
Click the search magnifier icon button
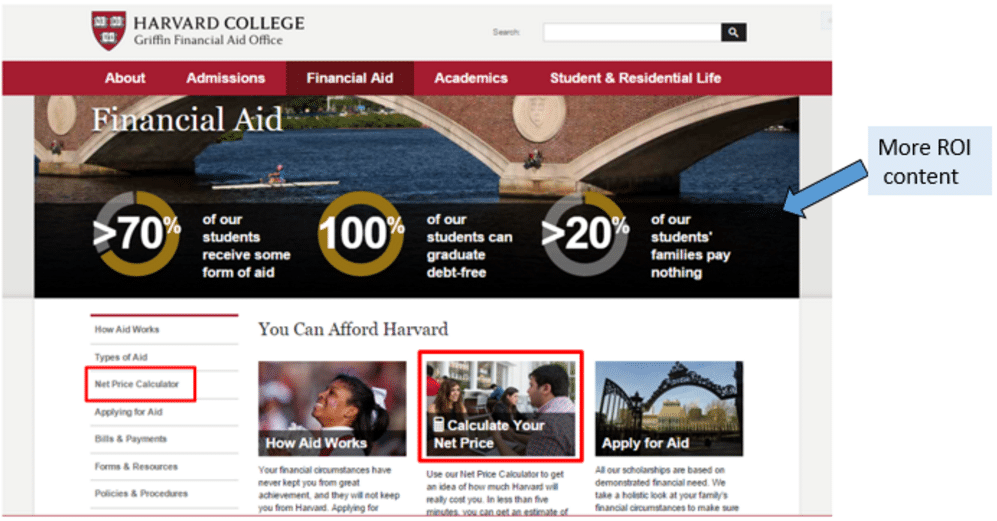point(733,32)
